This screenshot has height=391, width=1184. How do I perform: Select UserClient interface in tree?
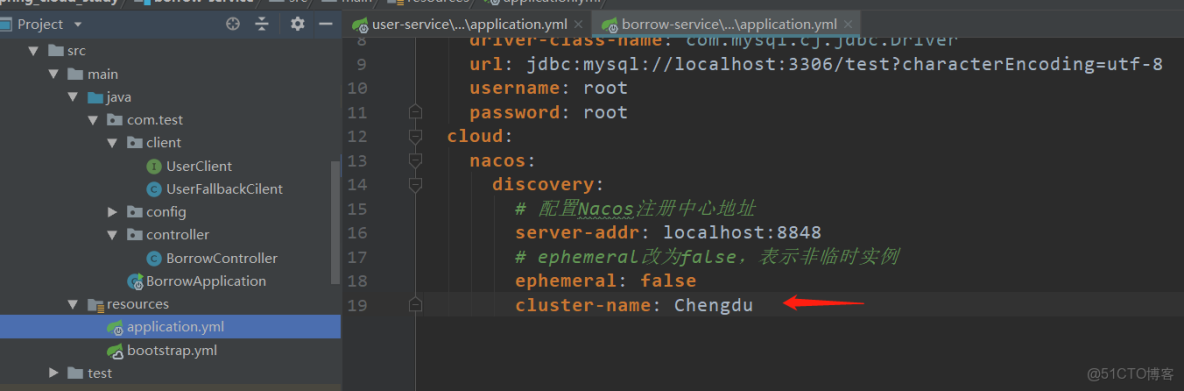pyautogui.click(x=199, y=166)
